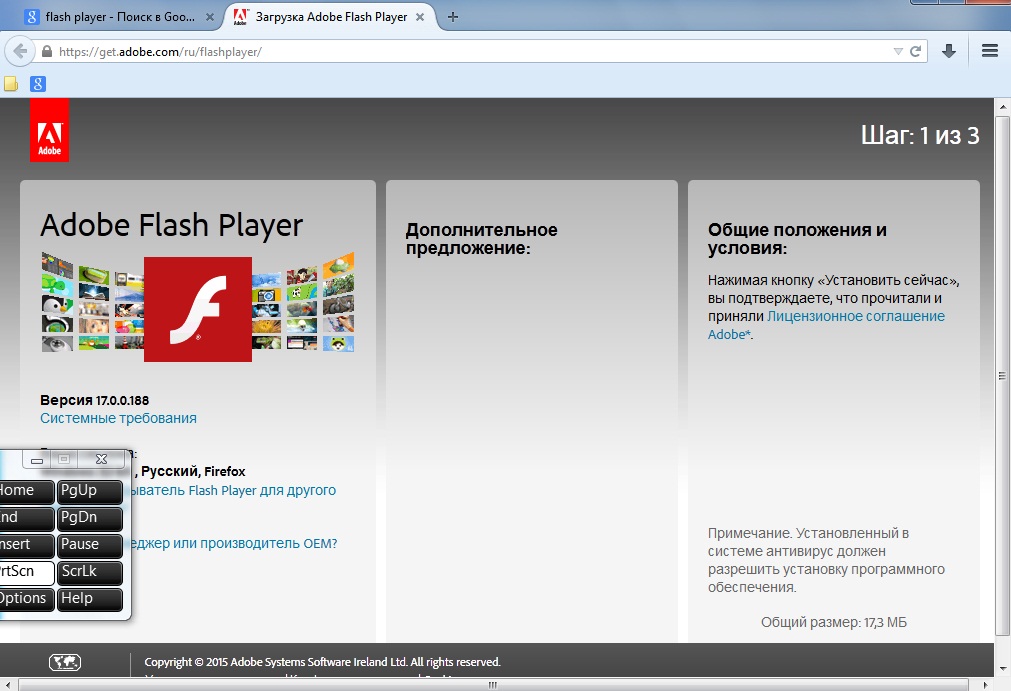Open Flash Player для другого компьютера link
Image resolution: width=1011 pixels, height=691 pixels.
[x=232, y=491]
